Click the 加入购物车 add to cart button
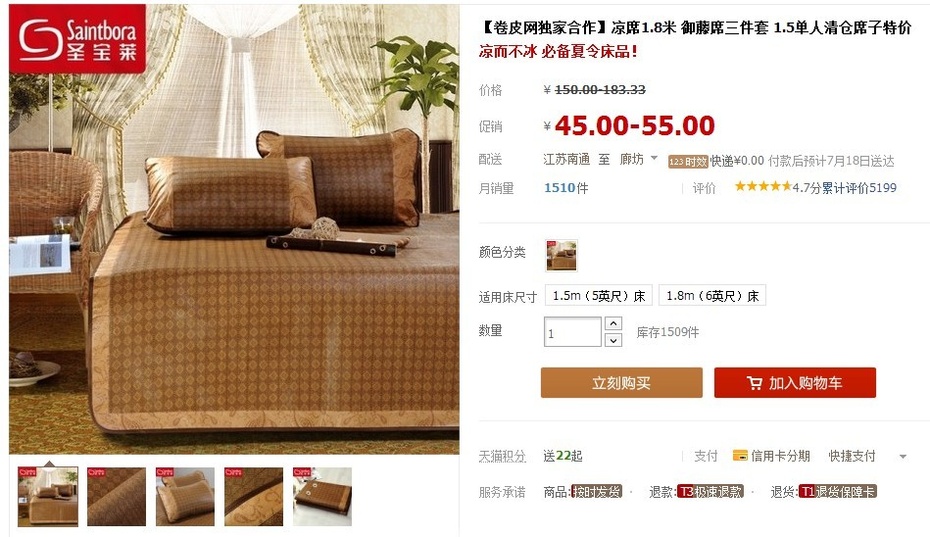This screenshot has width=930, height=537. coord(795,383)
